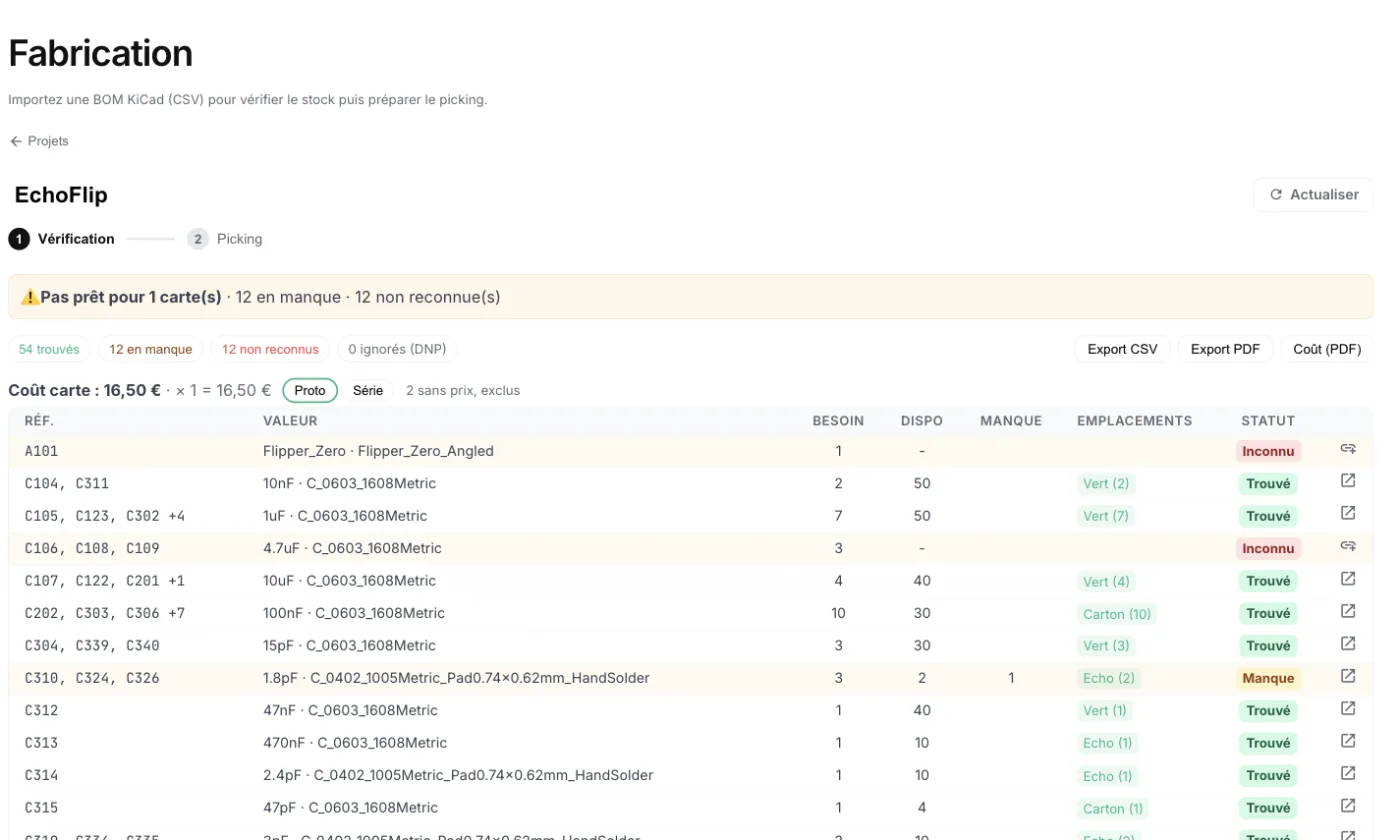Image resolution: width=1400 pixels, height=840 pixels.
Task: Filter by 0 ignorés (DNP)
Action: pyautogui.click(x=398, y=349)
